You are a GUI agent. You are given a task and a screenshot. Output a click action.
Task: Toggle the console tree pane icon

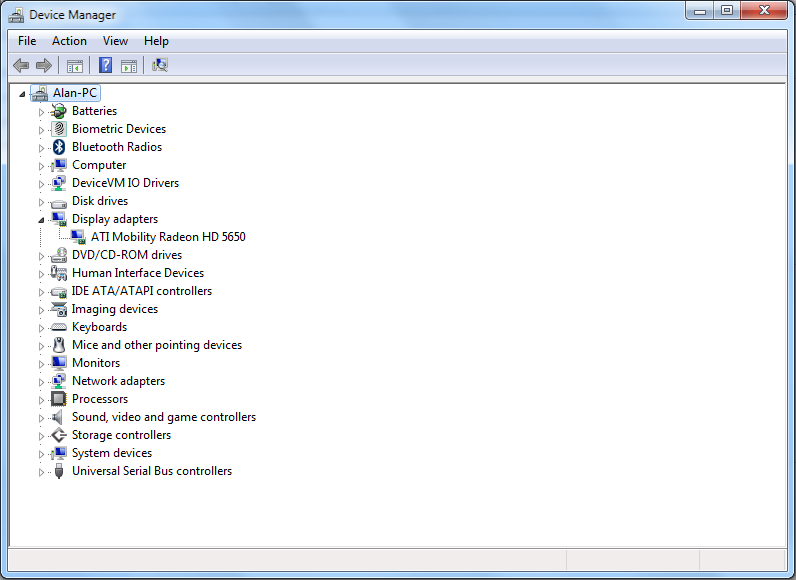pyautogui.click(x=75, y=65)
